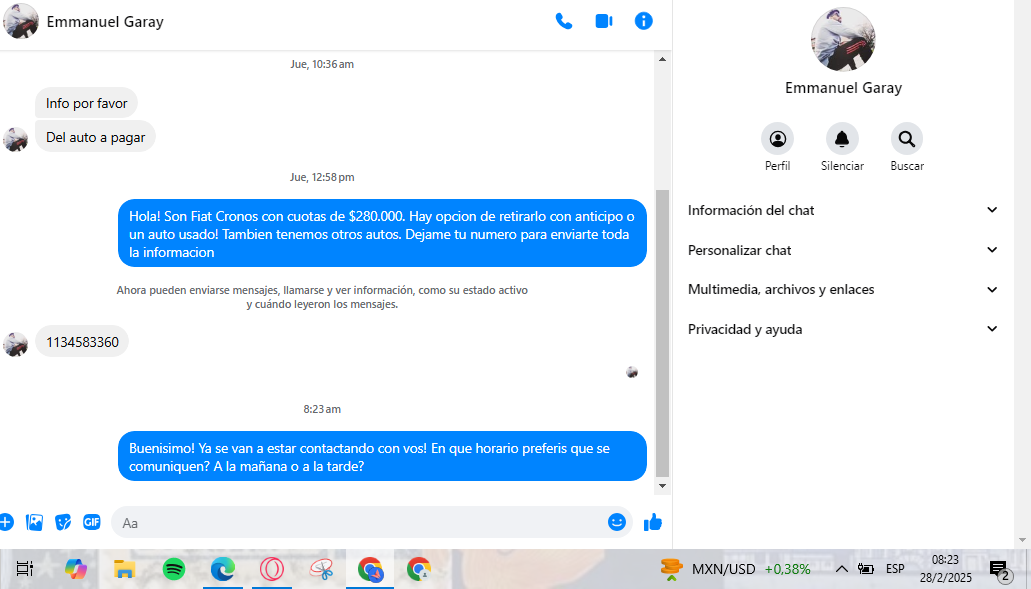Toggle the conversation information panel icon
This screenshot has width=1031, height=589.
coord(644,21)
